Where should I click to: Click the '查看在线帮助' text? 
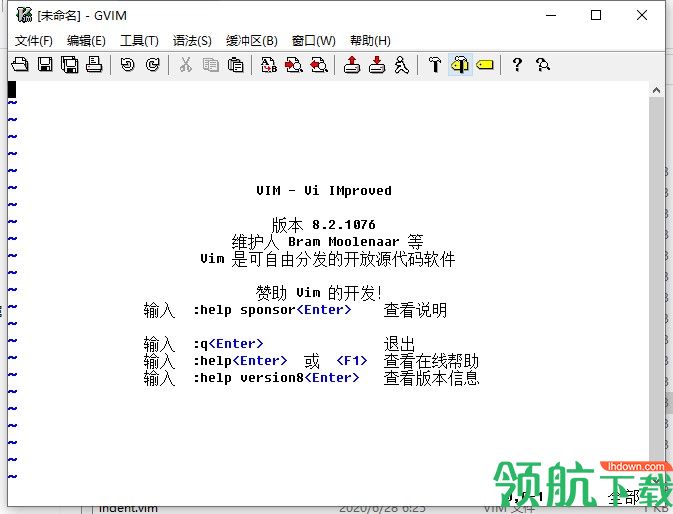pyautogui.click(x=431, y=361)
